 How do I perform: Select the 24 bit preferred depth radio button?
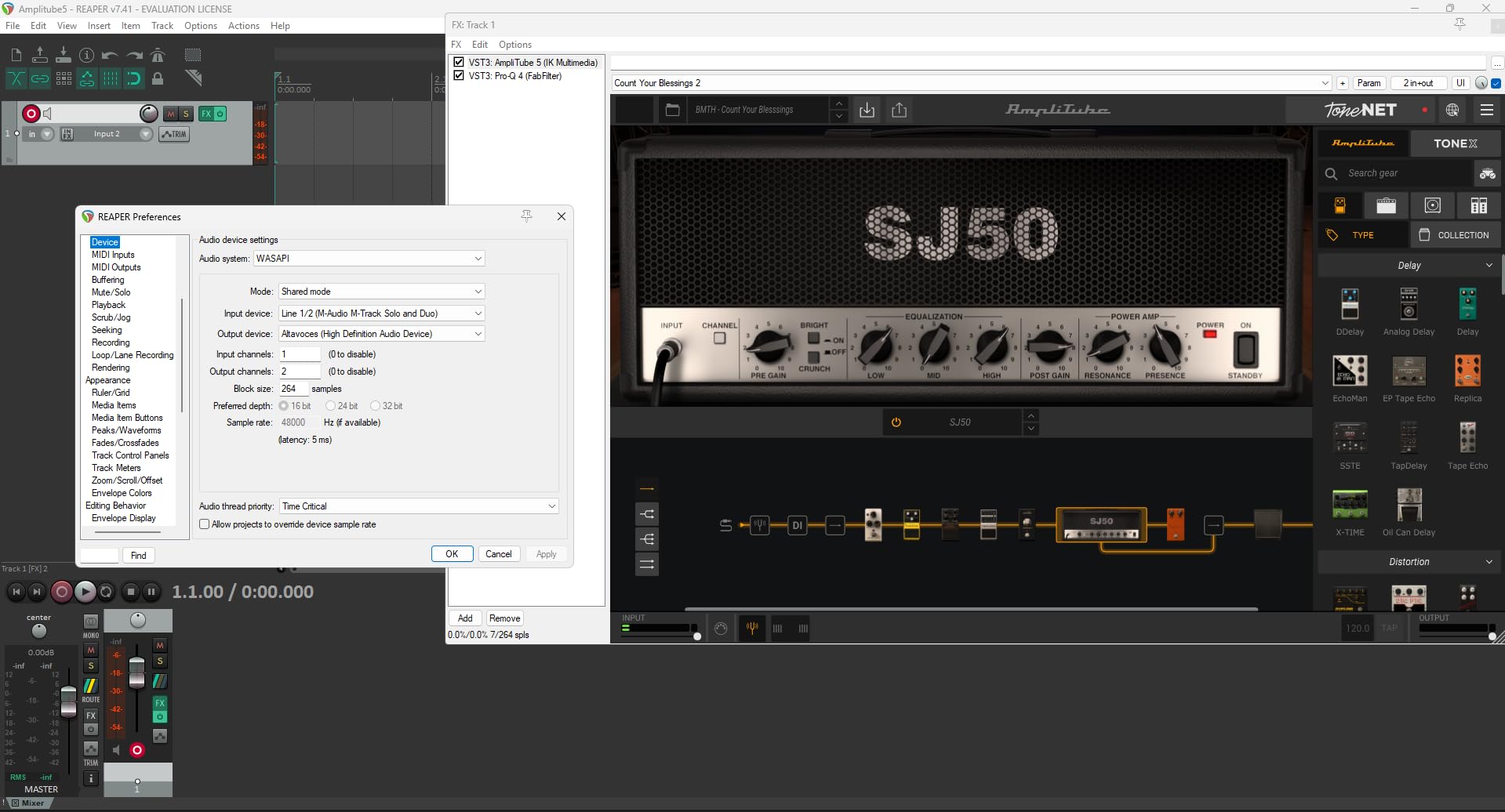tap(332, 405)
